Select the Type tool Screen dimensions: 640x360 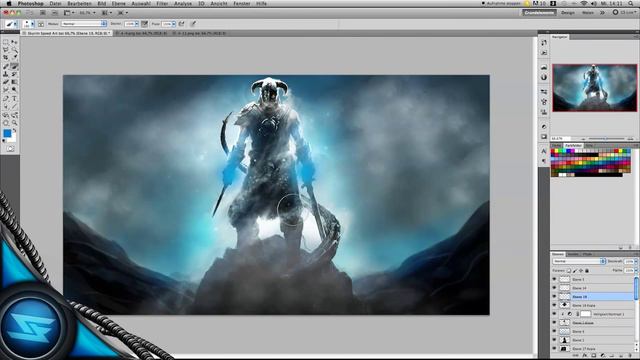click(14, 98)
